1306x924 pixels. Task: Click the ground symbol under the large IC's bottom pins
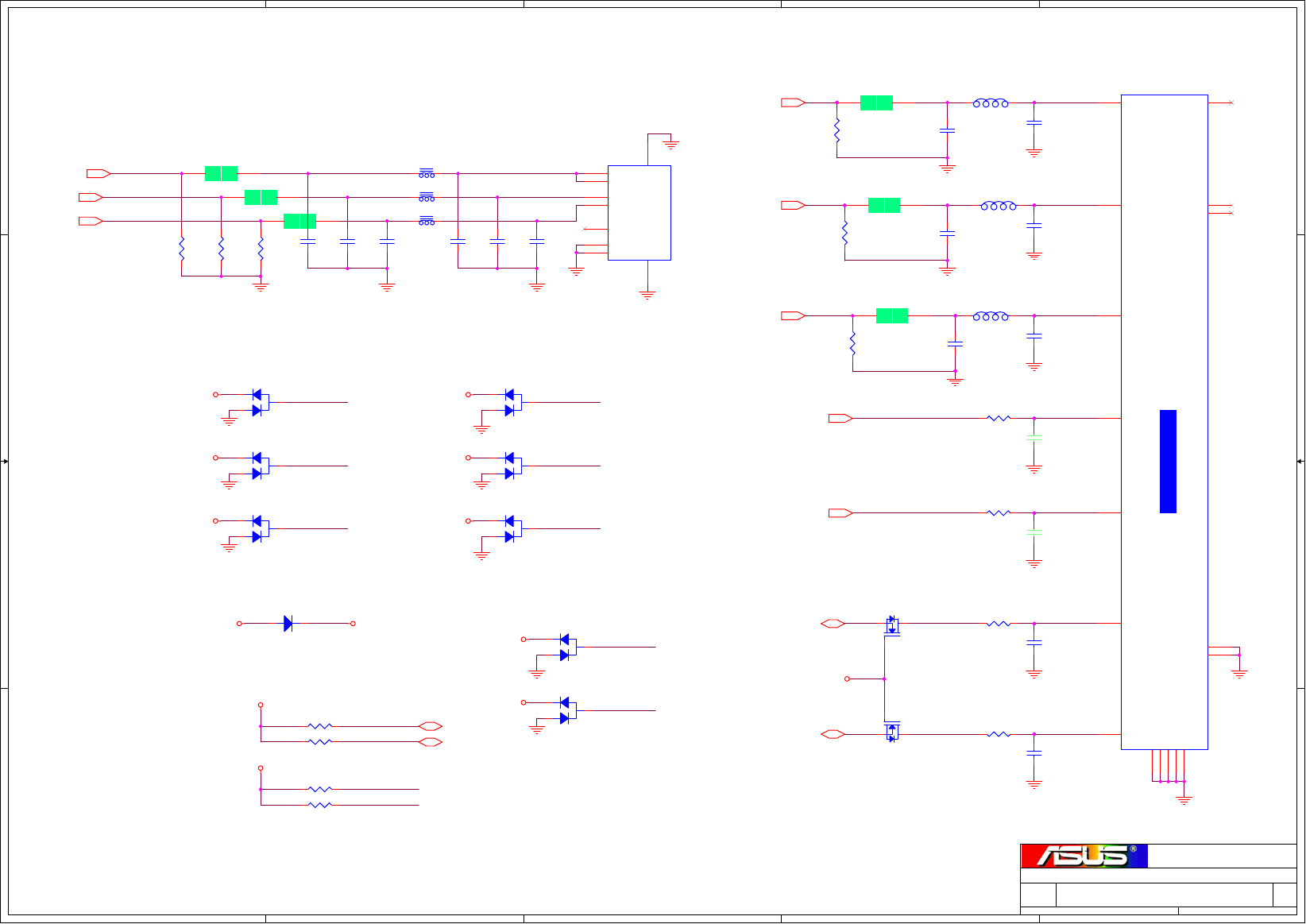(1184, 799)
